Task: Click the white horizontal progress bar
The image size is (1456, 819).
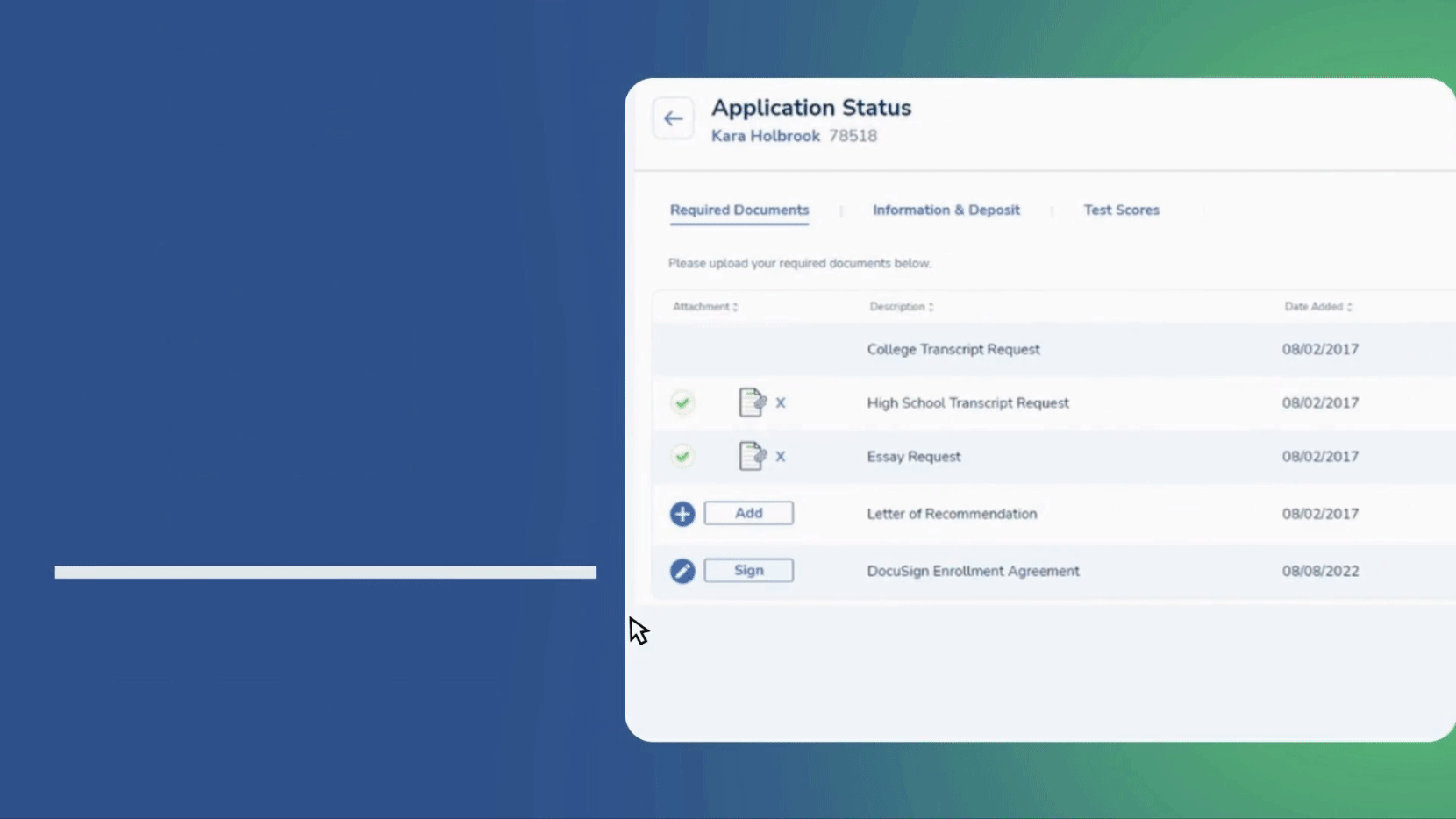Action: point(325,573)
